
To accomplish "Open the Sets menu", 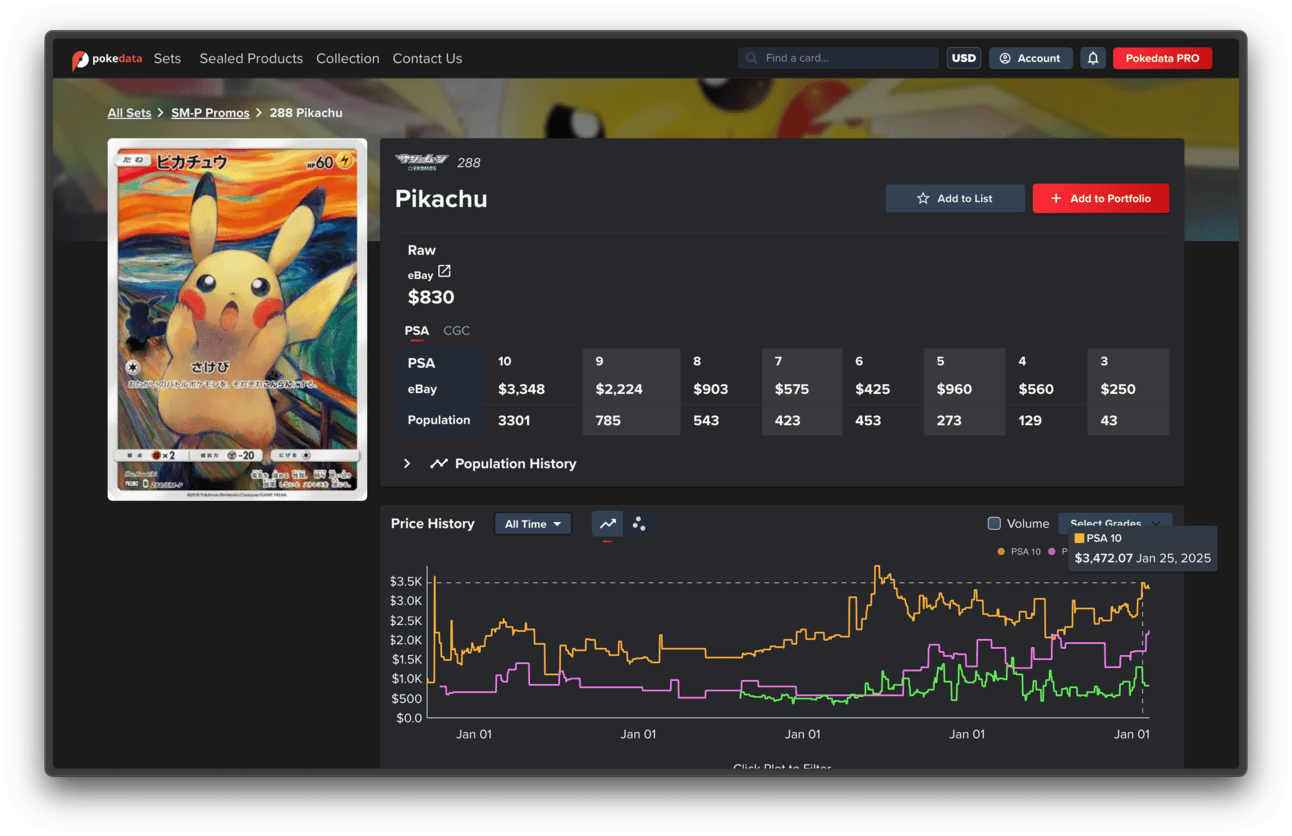I will (167, 59).
